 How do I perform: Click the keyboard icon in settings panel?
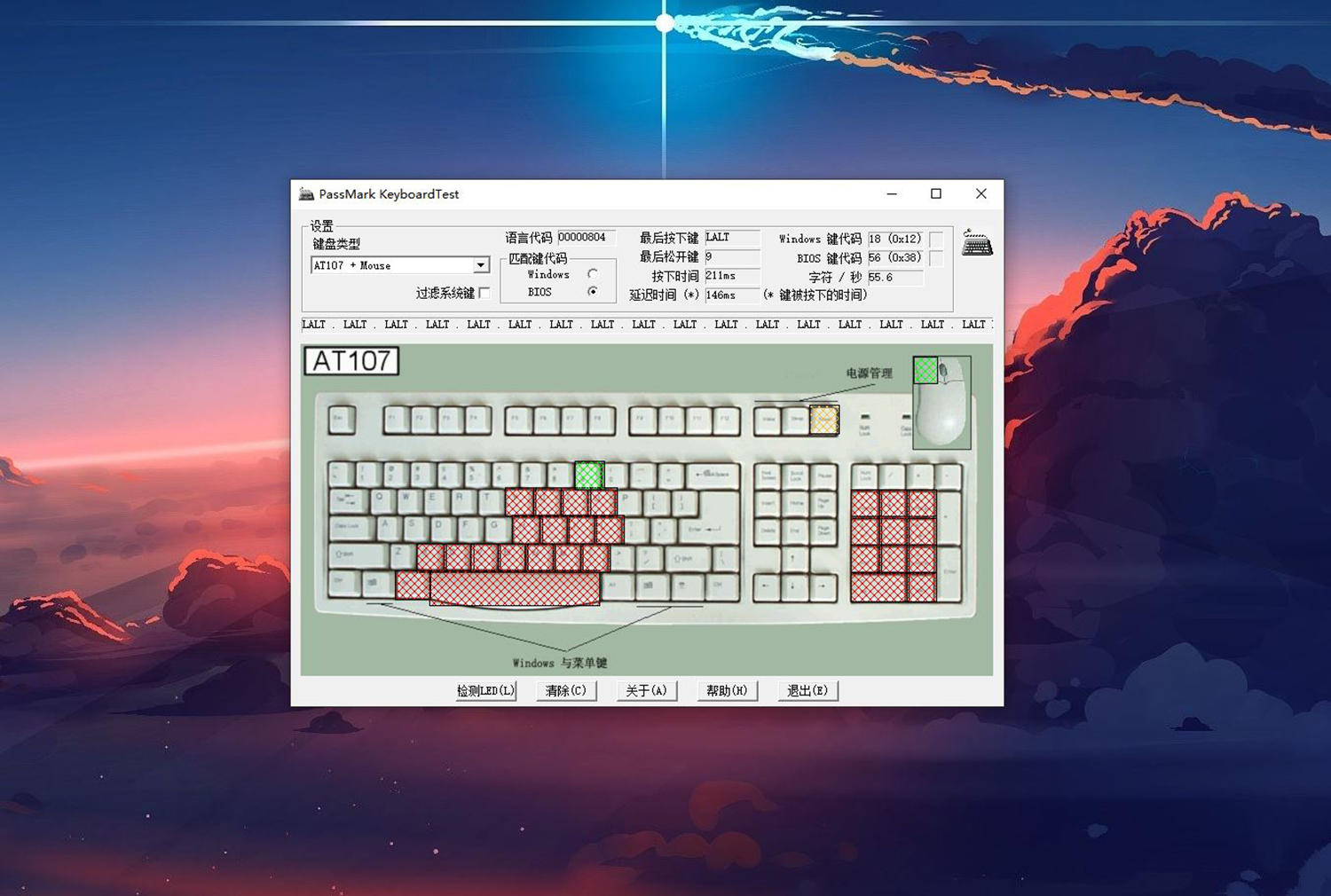[x=977, y=243]
